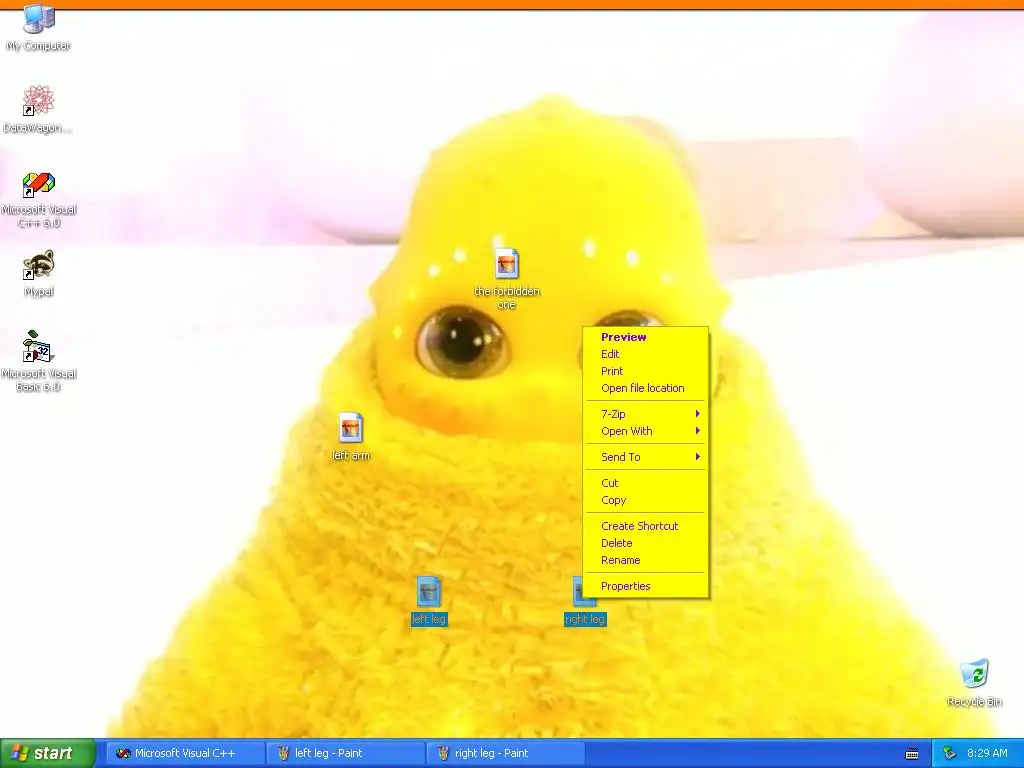Click the 8:29 AM clock

point(987,753)
